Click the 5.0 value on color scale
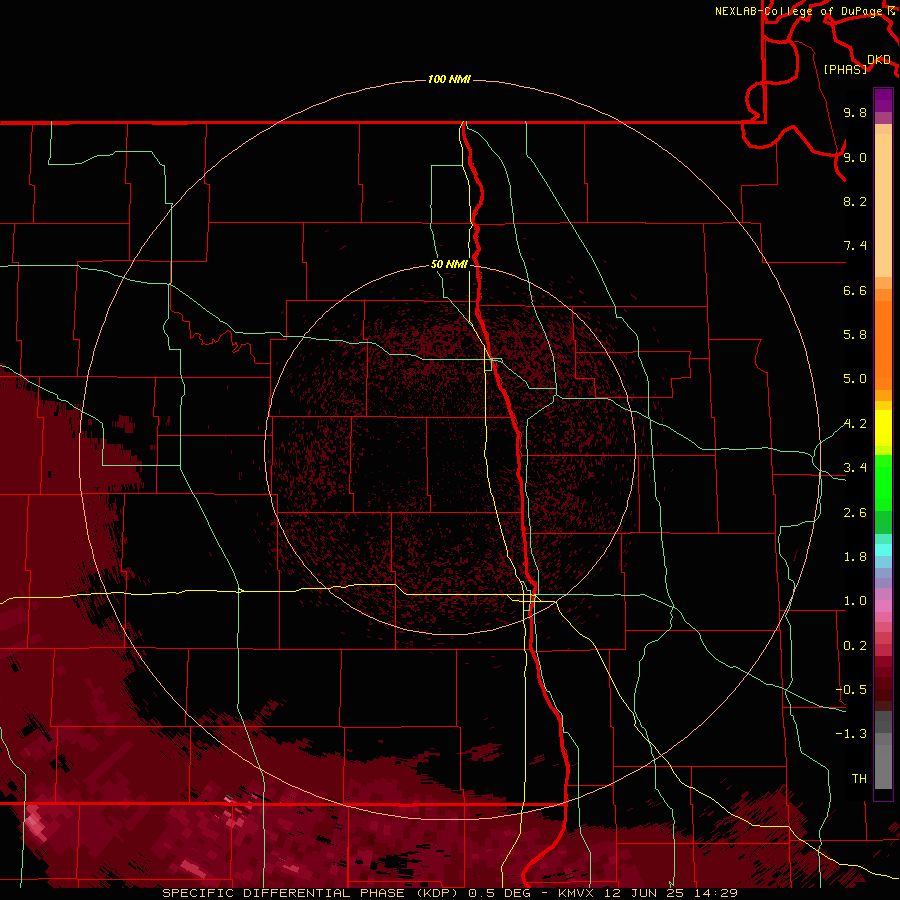 tap(855, 379)
